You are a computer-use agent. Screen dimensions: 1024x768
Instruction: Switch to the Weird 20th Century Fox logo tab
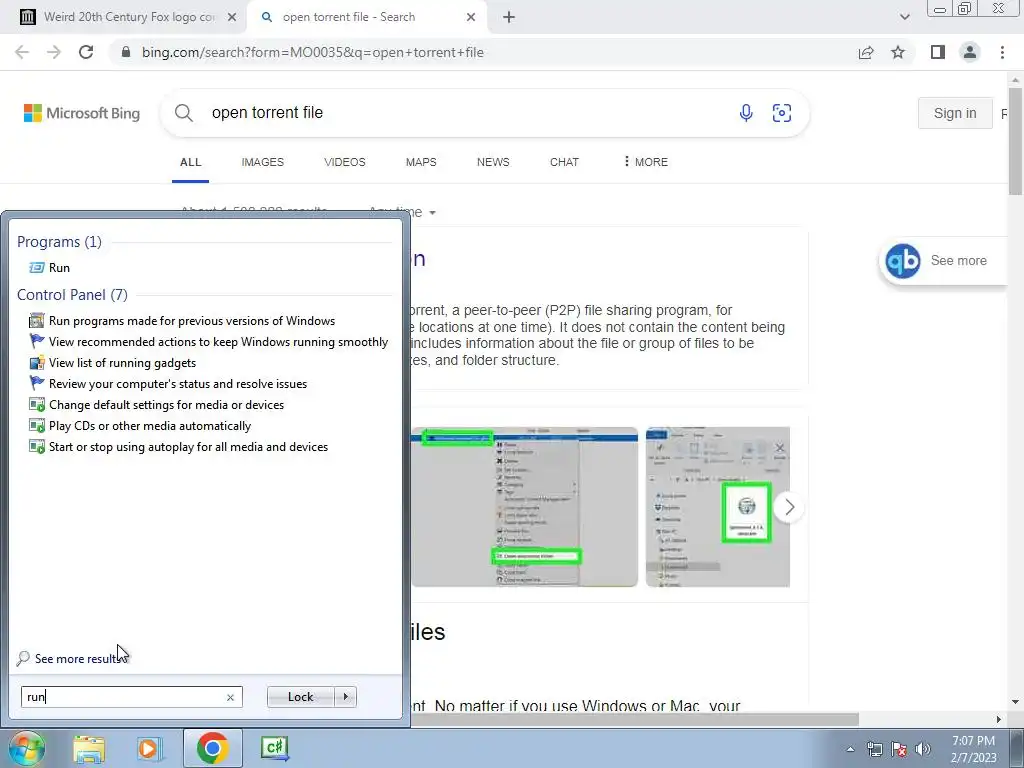(x=129, y=17)
